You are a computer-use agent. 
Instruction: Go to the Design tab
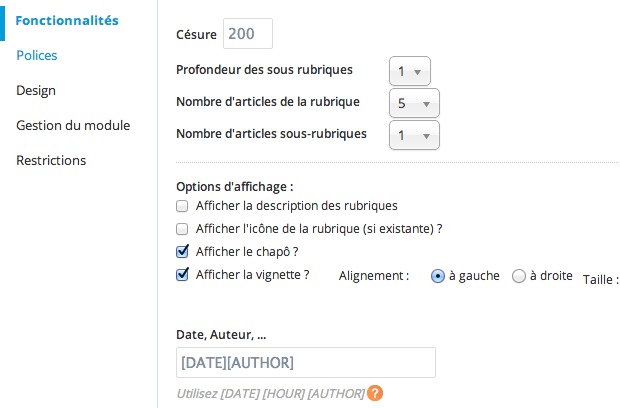pos(36,90)
